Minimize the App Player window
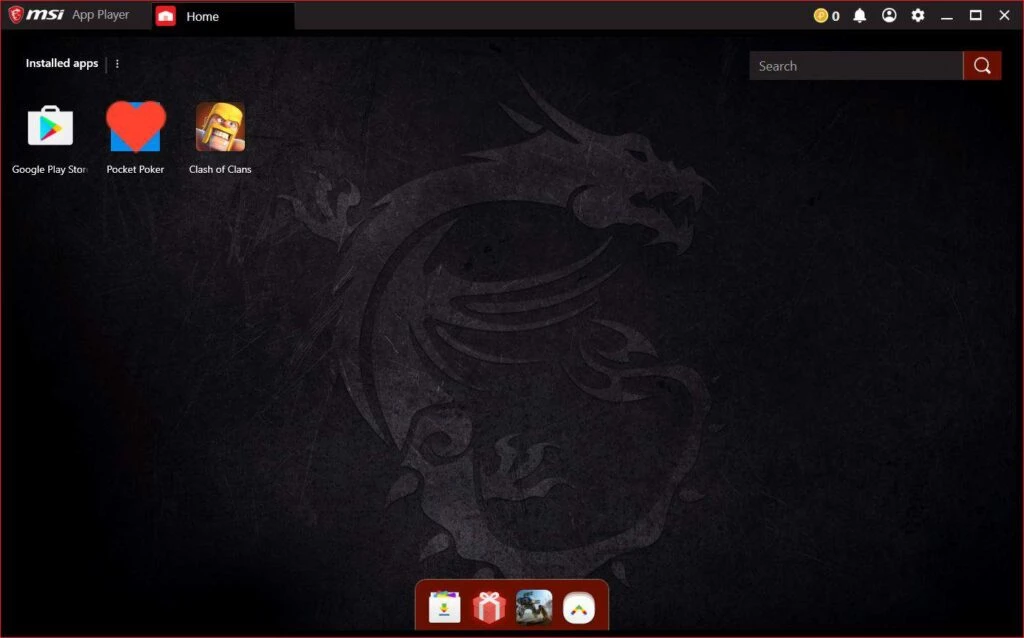This screenshot has width=1024, height=638. click(x=947, y=16)
